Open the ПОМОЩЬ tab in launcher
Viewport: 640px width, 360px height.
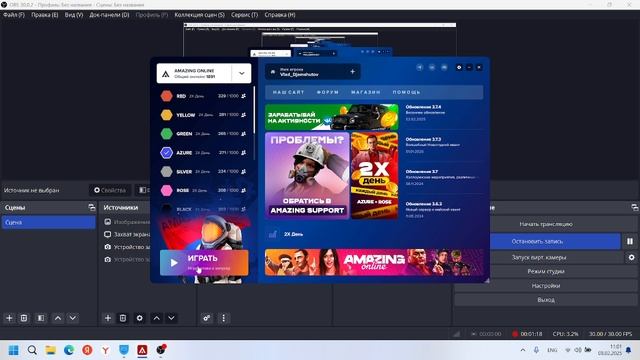click(x=407, y=92)
